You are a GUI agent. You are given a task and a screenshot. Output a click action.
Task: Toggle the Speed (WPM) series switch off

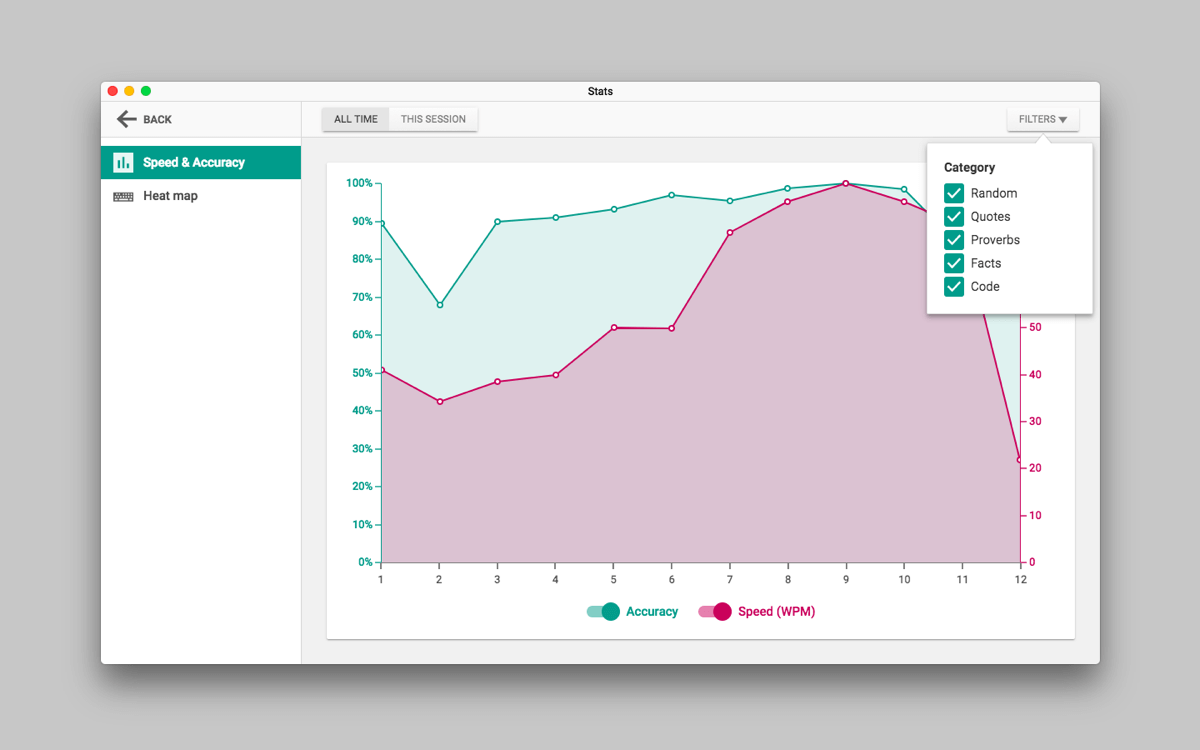pyautogui.click(x=715, y=612)
